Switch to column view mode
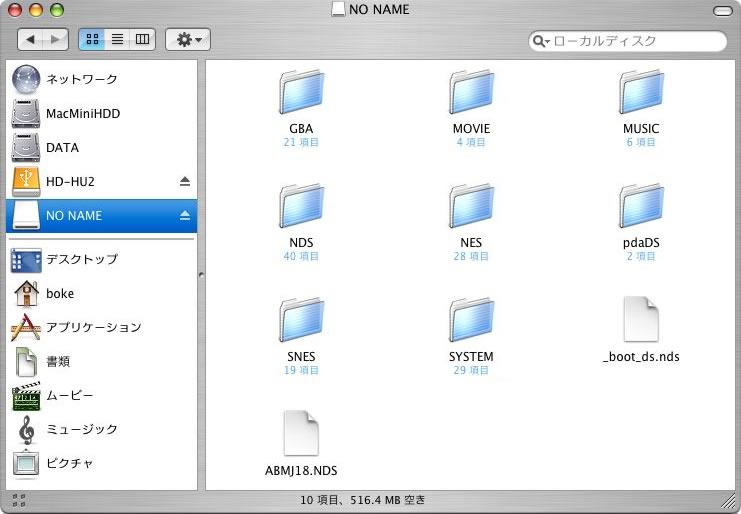 [x=142, y=39]
